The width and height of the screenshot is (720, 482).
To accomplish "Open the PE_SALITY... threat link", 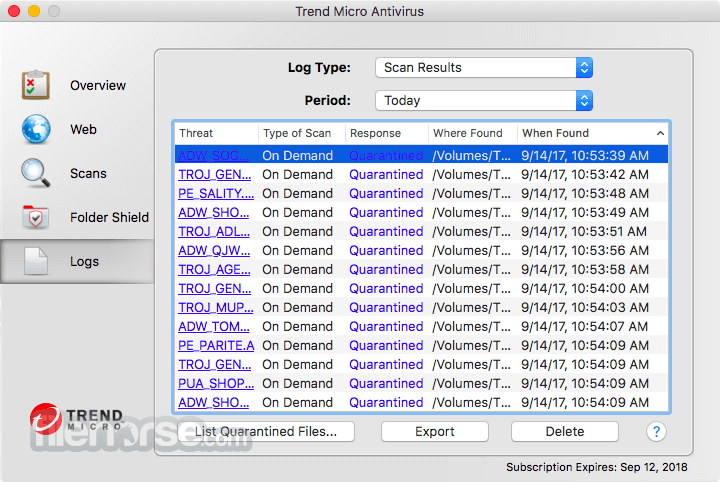I will (216, 194).
